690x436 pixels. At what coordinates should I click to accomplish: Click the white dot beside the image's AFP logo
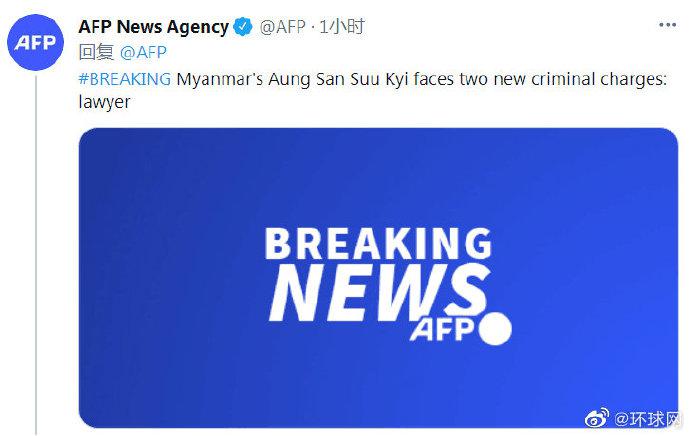[497, 329]
